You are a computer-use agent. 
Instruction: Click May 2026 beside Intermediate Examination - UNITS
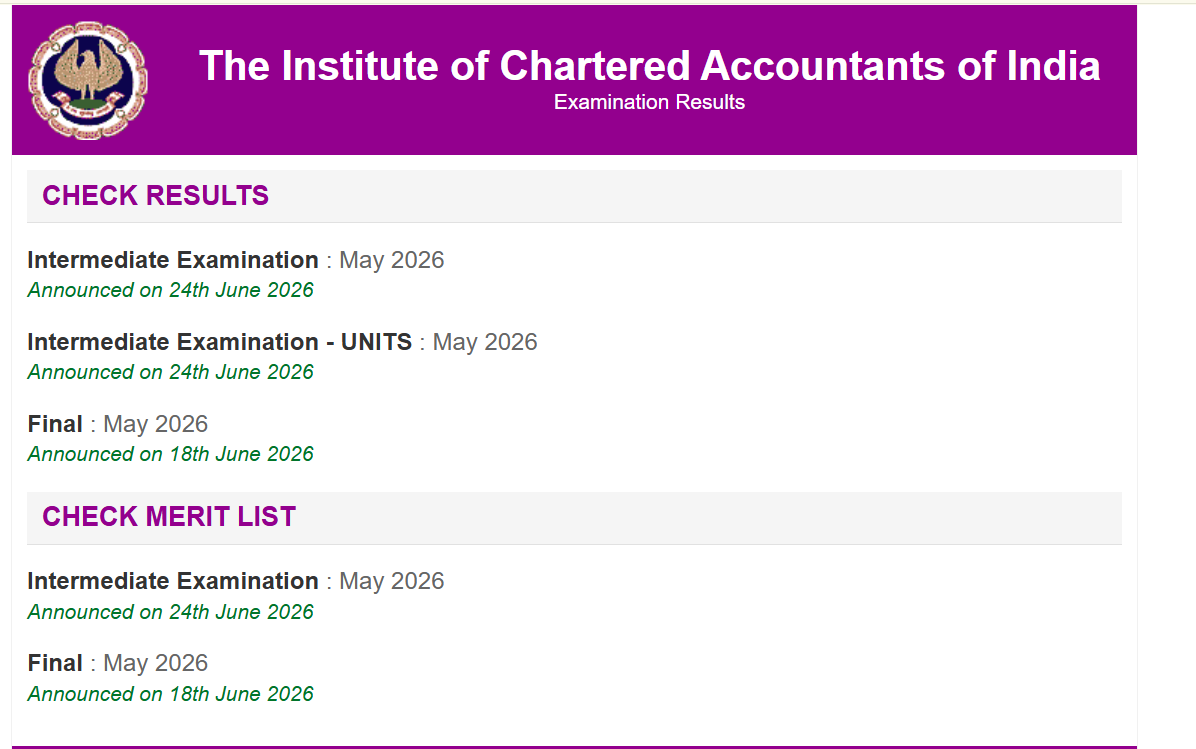pyautogui.click(x=485, y=342)
